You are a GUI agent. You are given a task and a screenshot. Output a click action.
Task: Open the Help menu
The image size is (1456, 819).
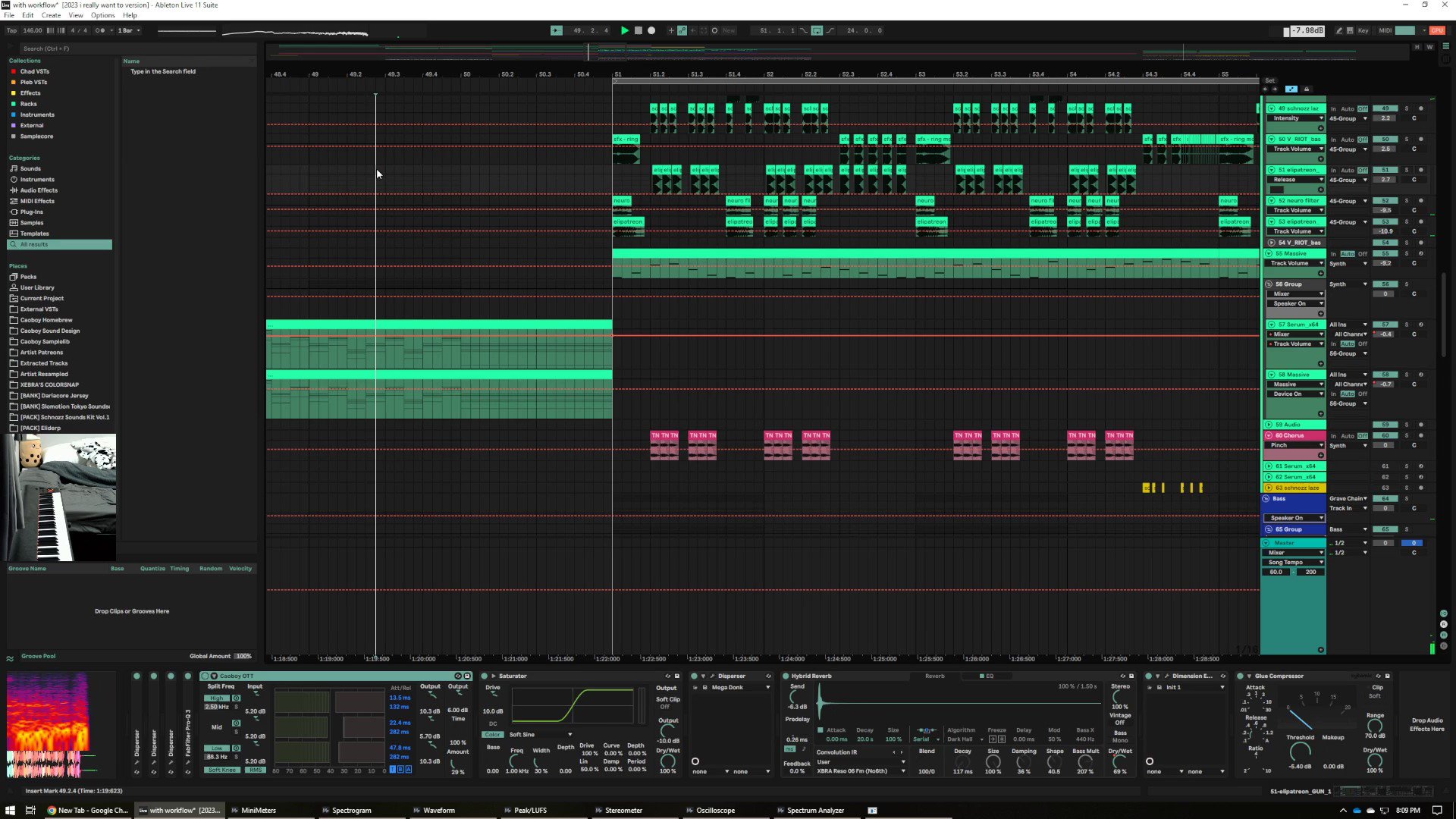point(130,15)
